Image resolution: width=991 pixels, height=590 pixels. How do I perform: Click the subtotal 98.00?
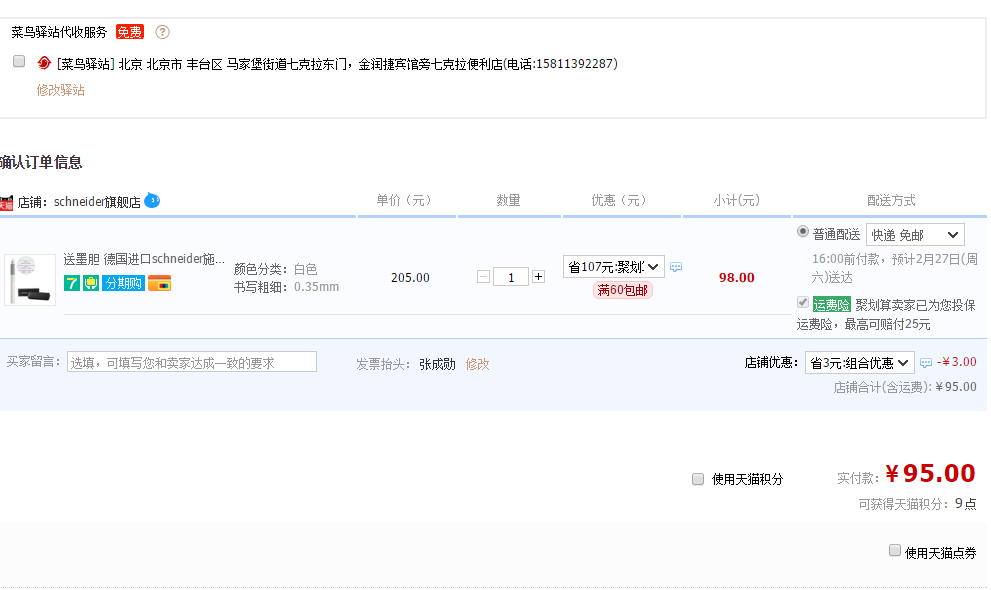click(x=736, y=278)
